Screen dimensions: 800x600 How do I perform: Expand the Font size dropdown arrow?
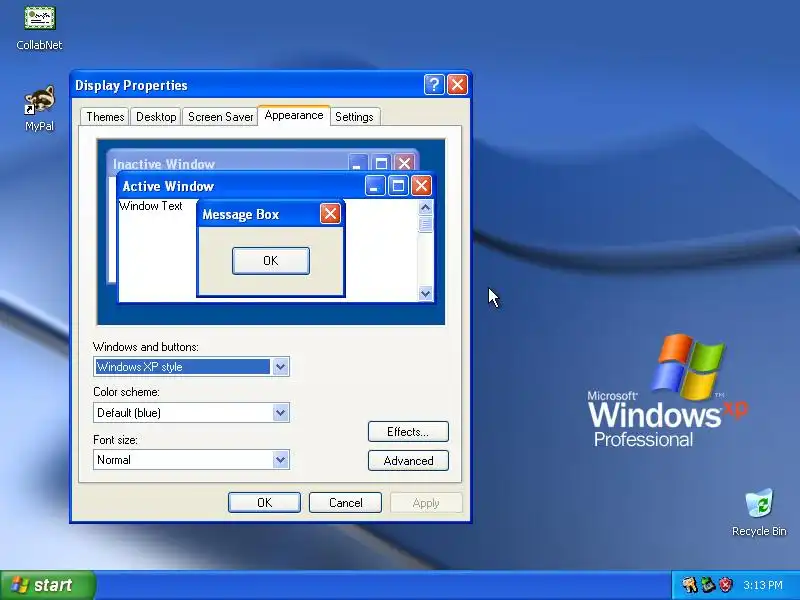pyautogui.click(x=280, y=460)
